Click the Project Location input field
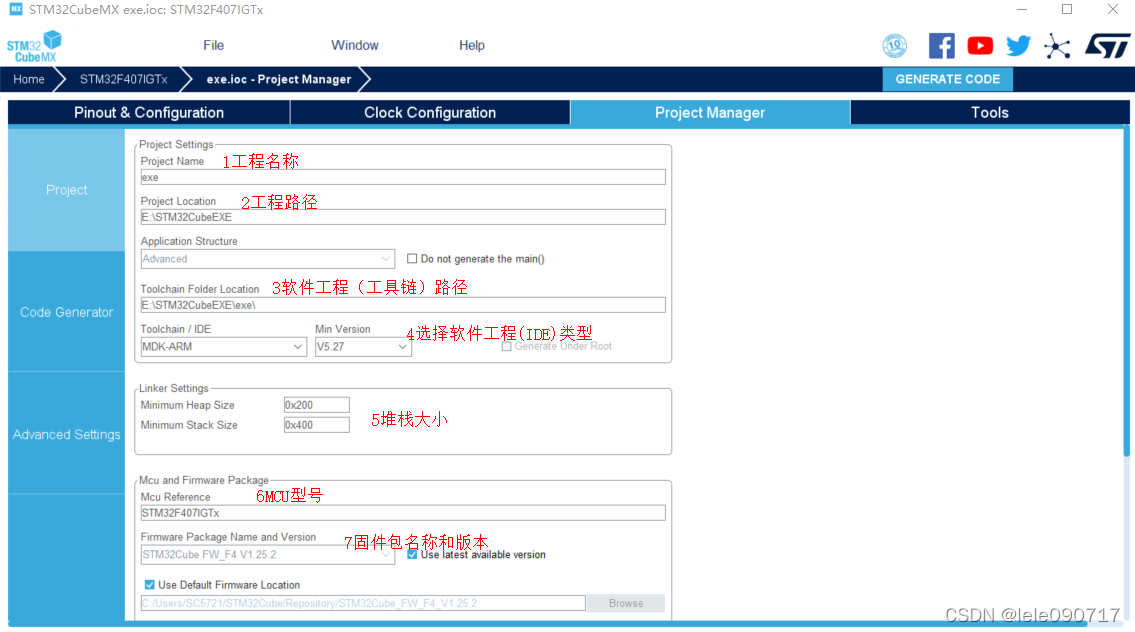 point(403,217)
